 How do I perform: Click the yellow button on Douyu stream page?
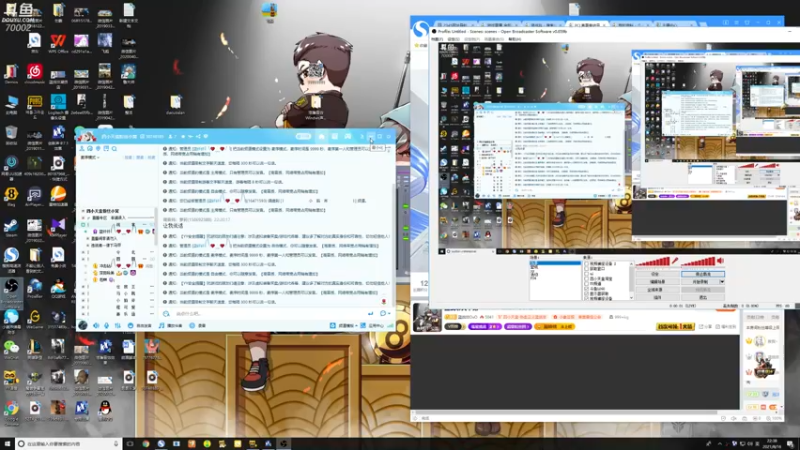tap(675, 326)
